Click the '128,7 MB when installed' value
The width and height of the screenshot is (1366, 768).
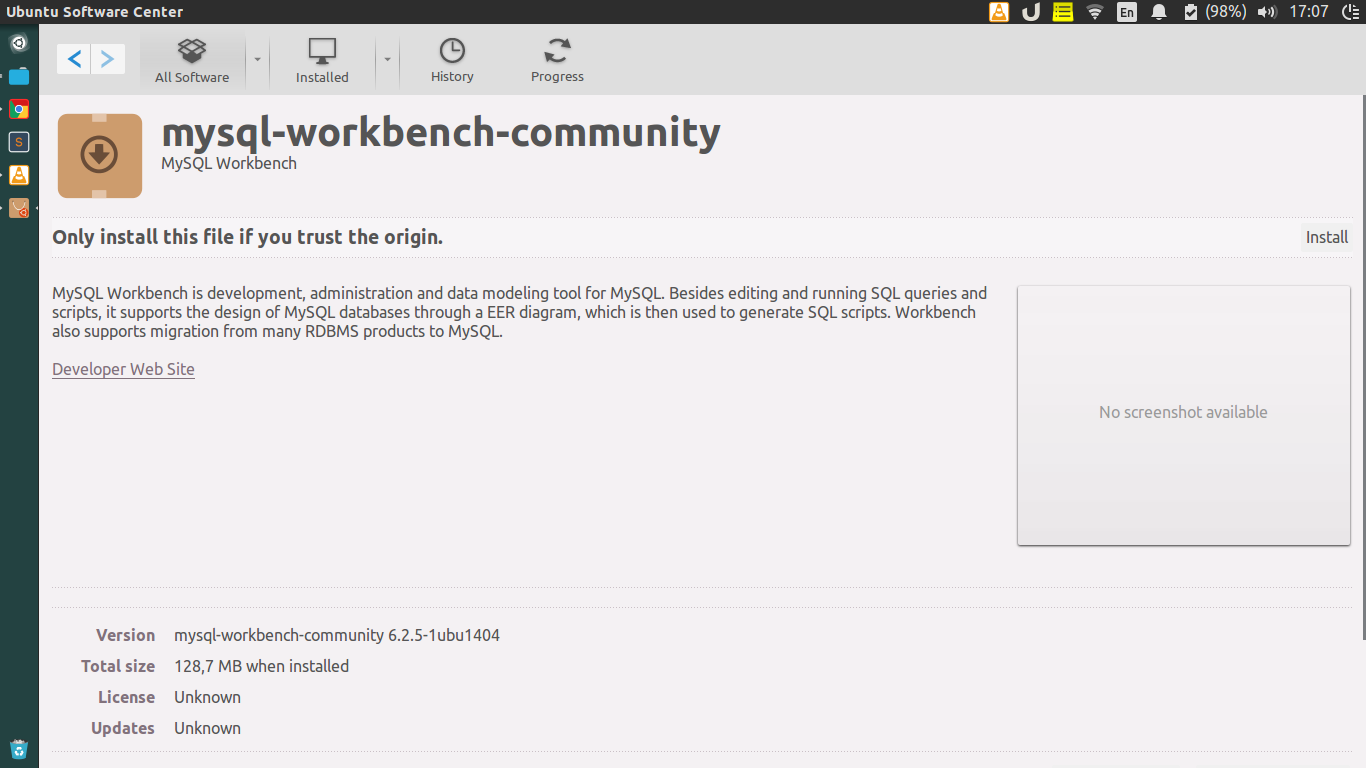click(262, 666)
